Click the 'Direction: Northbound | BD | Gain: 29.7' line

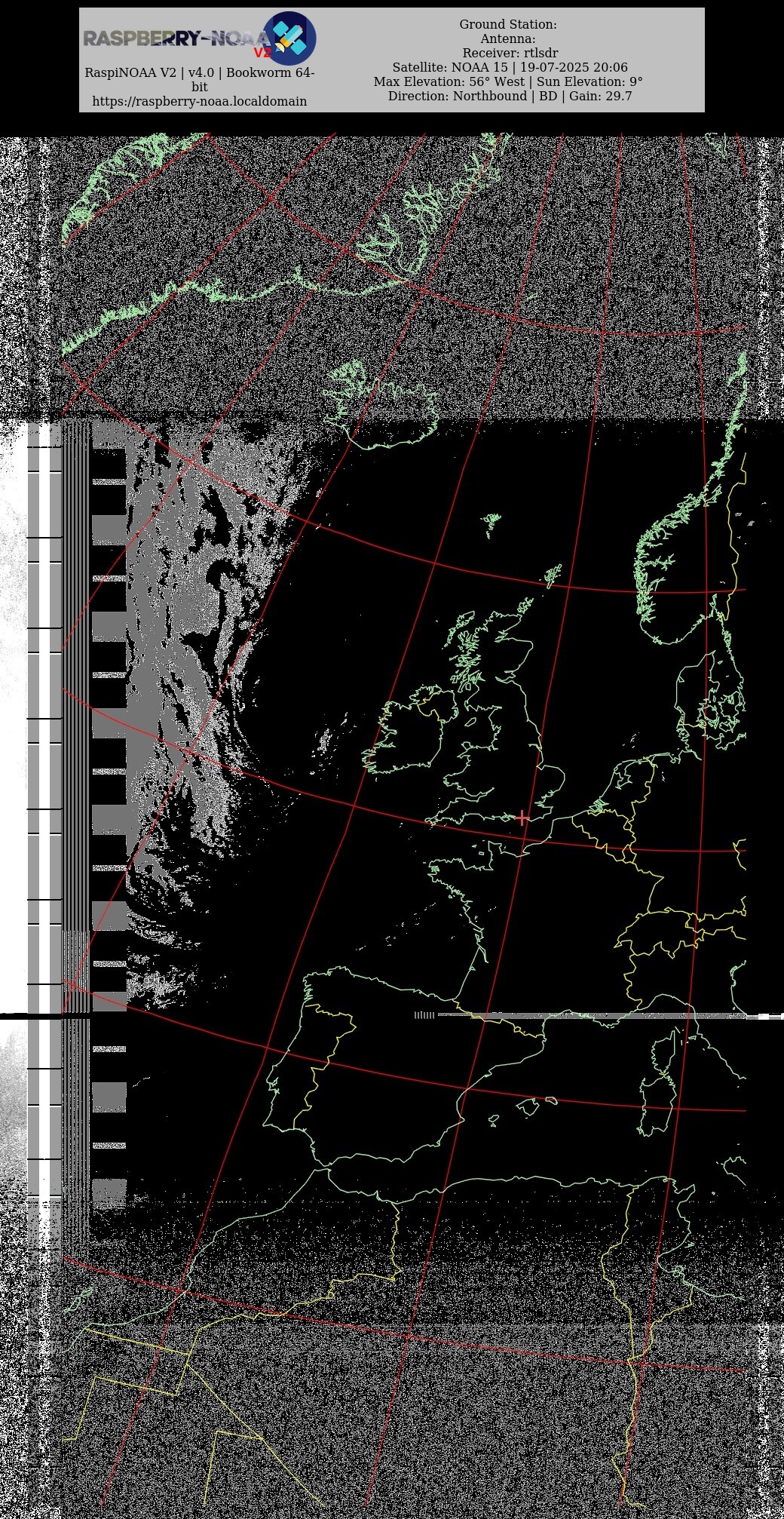510,96
